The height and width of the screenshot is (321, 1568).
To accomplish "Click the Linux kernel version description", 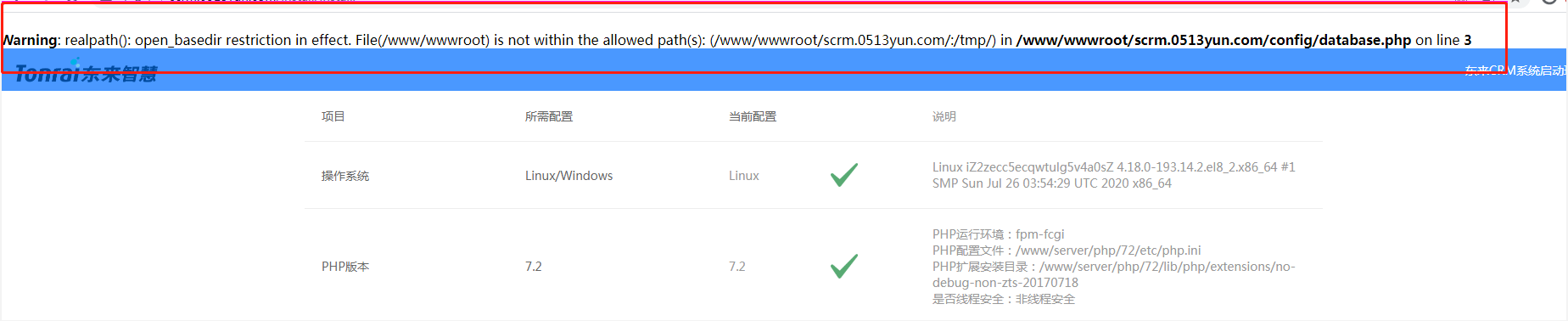I will pos(1114,175).
